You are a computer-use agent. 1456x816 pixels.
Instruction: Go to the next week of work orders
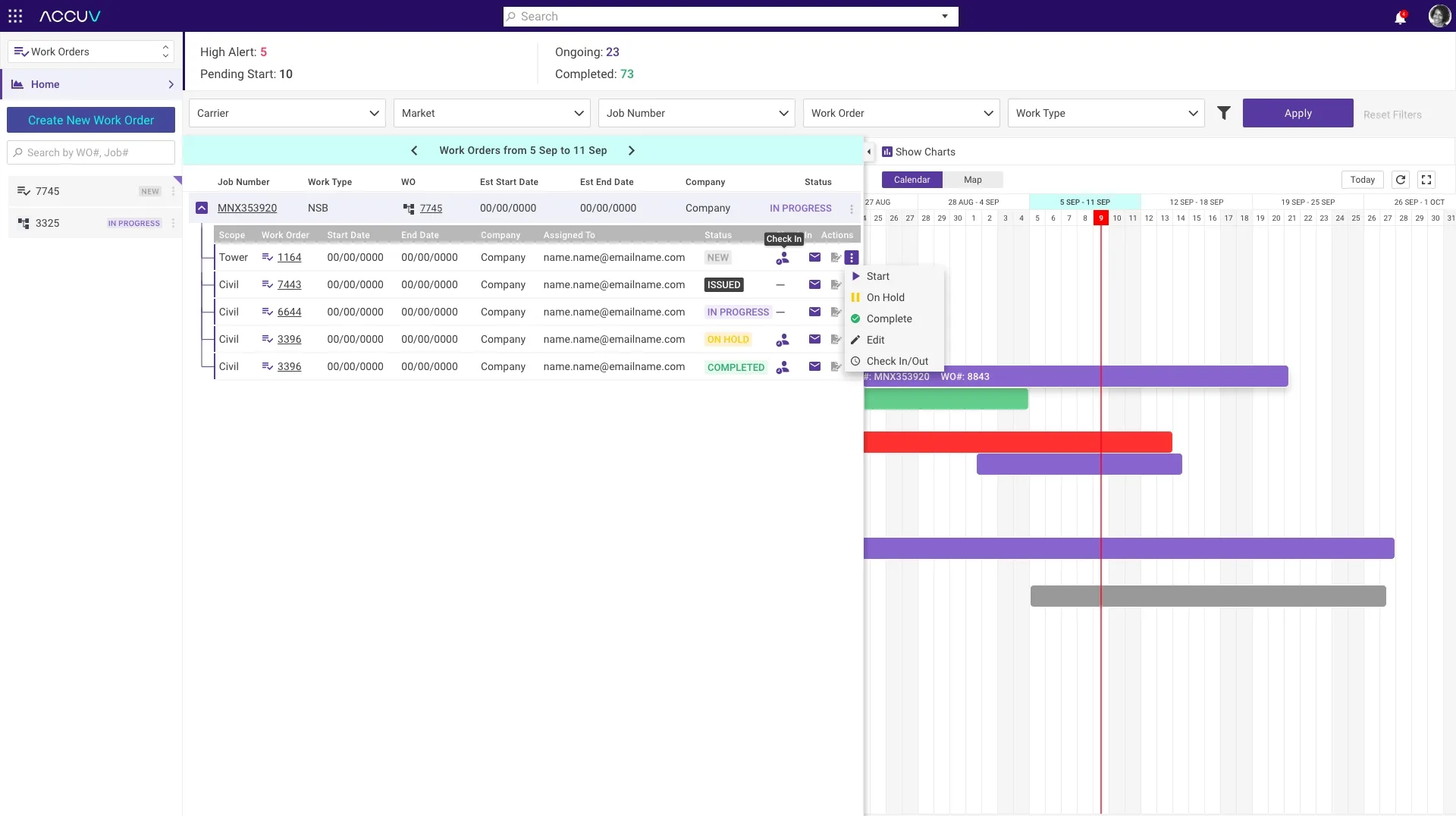click(632, 151)
